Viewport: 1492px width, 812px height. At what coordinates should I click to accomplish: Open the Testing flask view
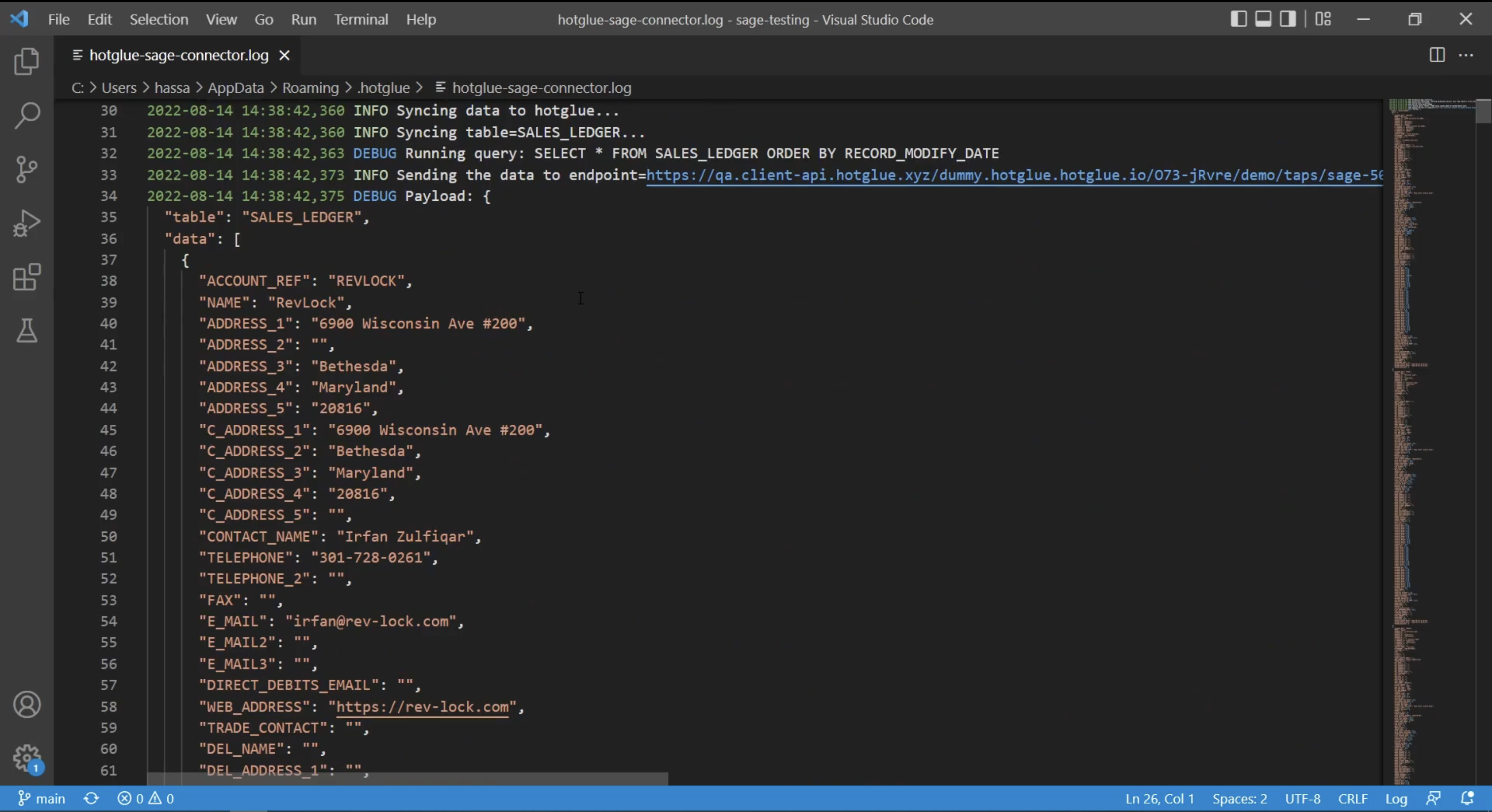click(27, 331)
